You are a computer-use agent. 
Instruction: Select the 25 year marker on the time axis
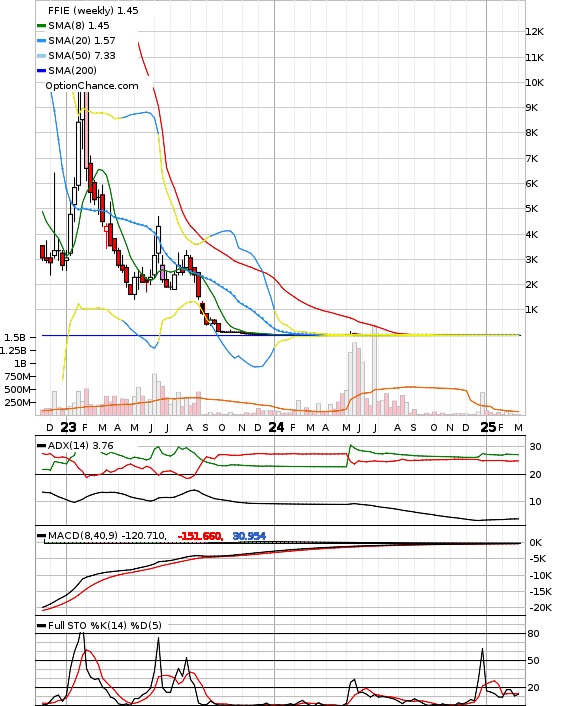488,427
